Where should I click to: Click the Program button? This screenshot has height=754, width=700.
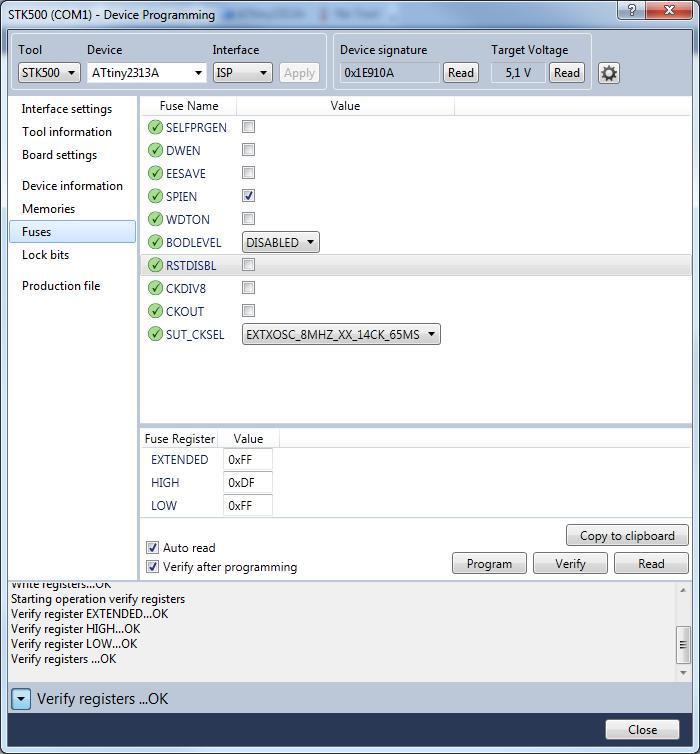489,564
